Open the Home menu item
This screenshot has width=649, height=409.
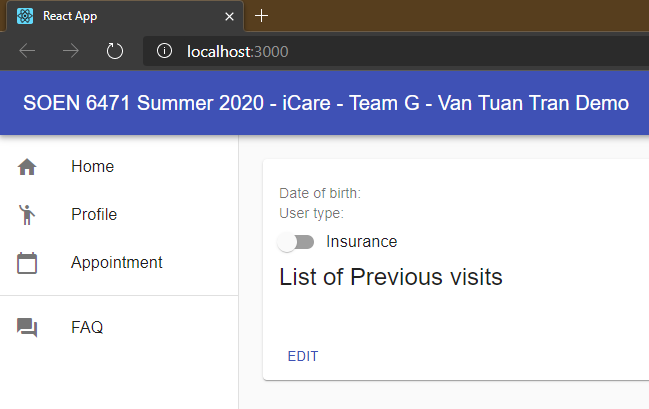[x=119, y=166]
